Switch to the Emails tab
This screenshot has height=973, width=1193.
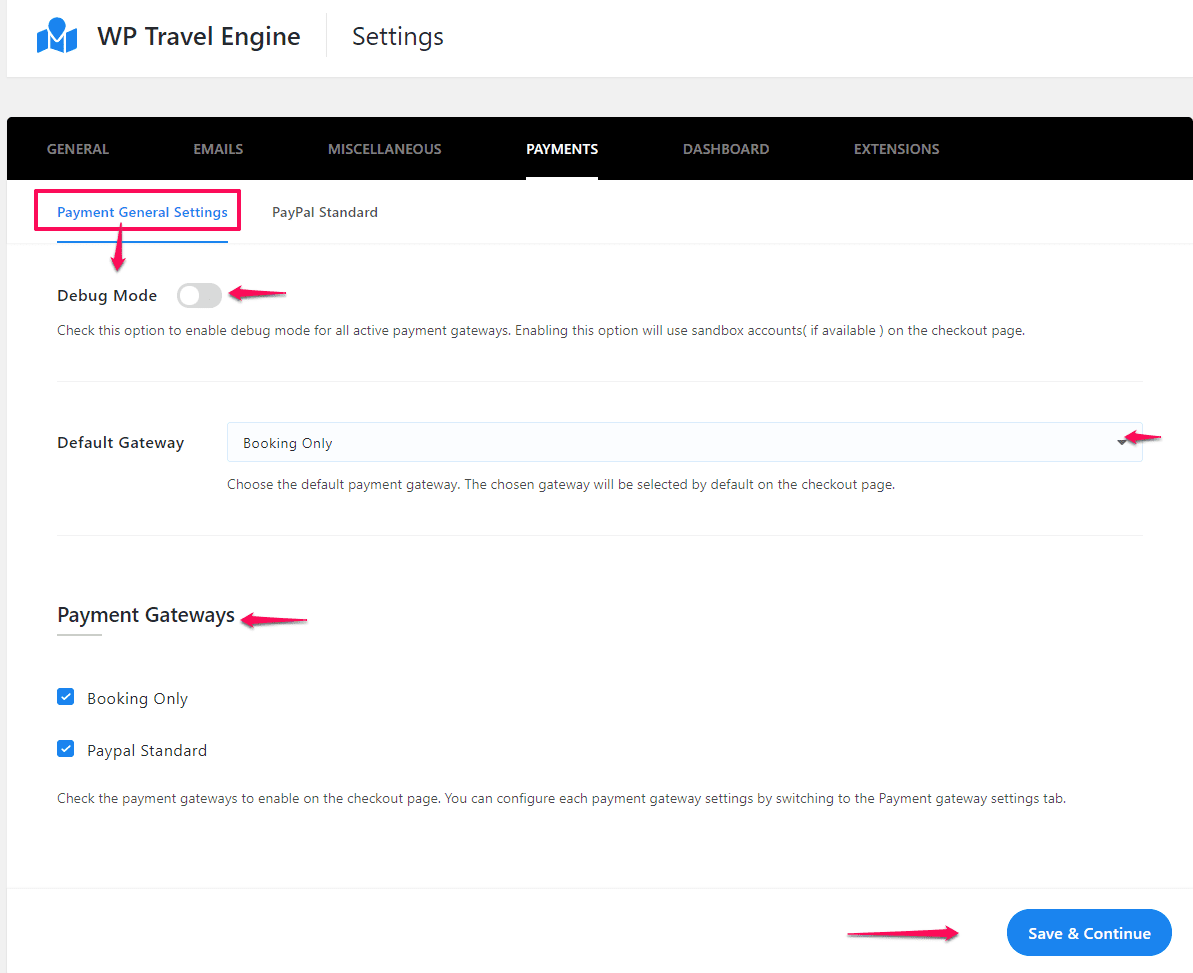point(218,149)
